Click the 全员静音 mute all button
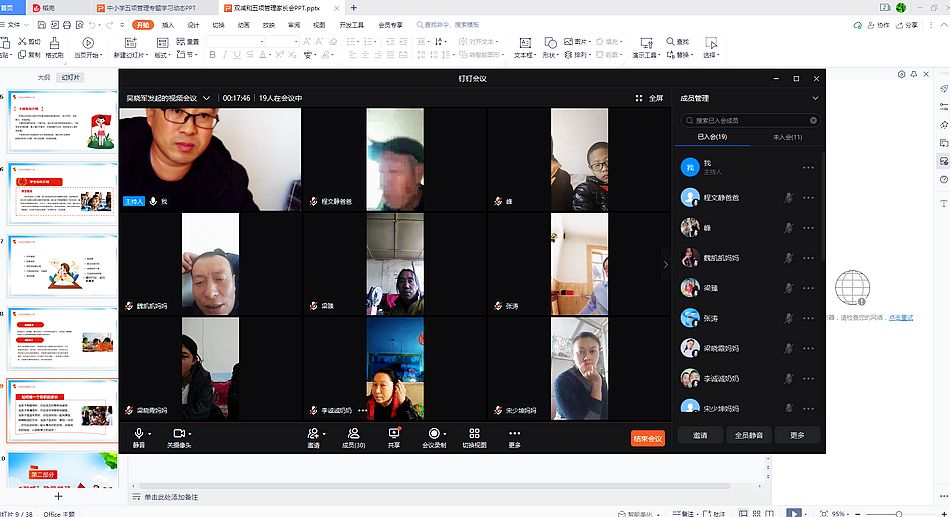The height and width of the screenshot is (517, 950). pyautogui.click(x=748, y=435)
